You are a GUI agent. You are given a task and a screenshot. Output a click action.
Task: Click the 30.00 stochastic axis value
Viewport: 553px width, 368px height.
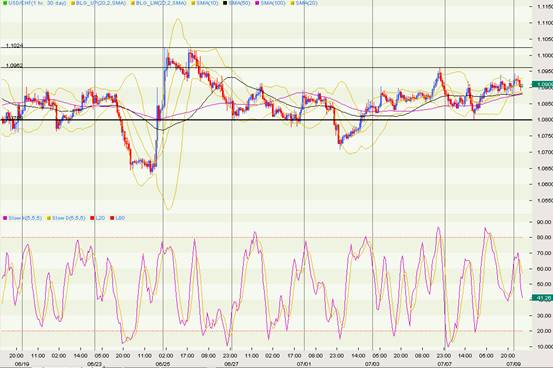544,315
